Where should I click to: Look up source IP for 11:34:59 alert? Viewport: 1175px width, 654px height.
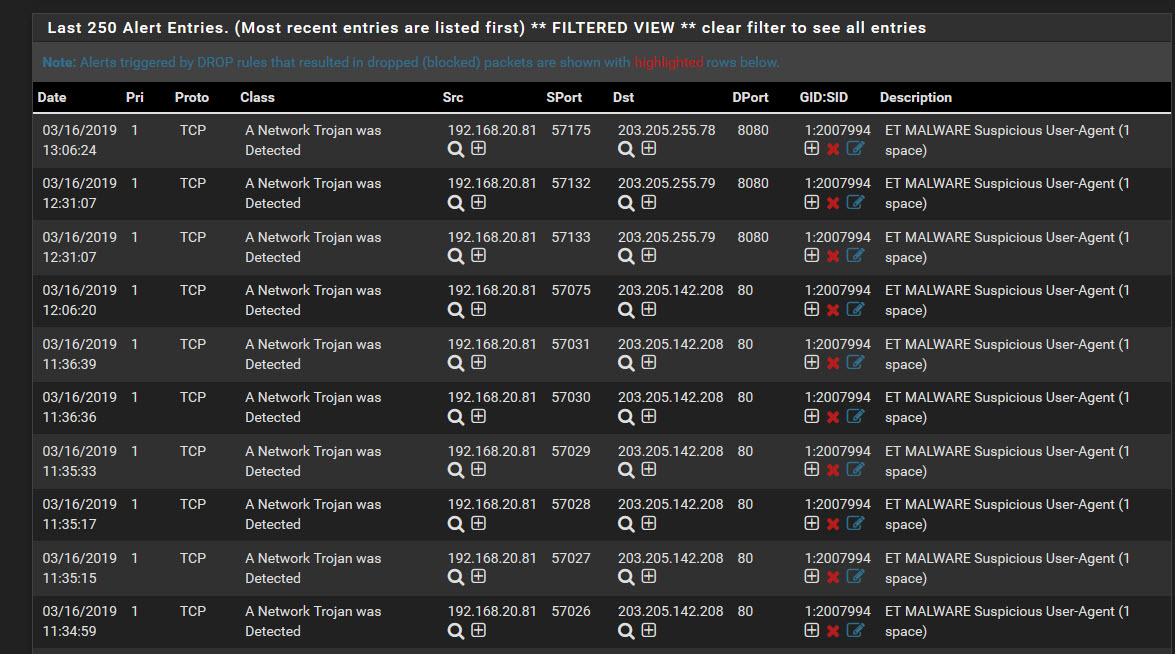456,630
